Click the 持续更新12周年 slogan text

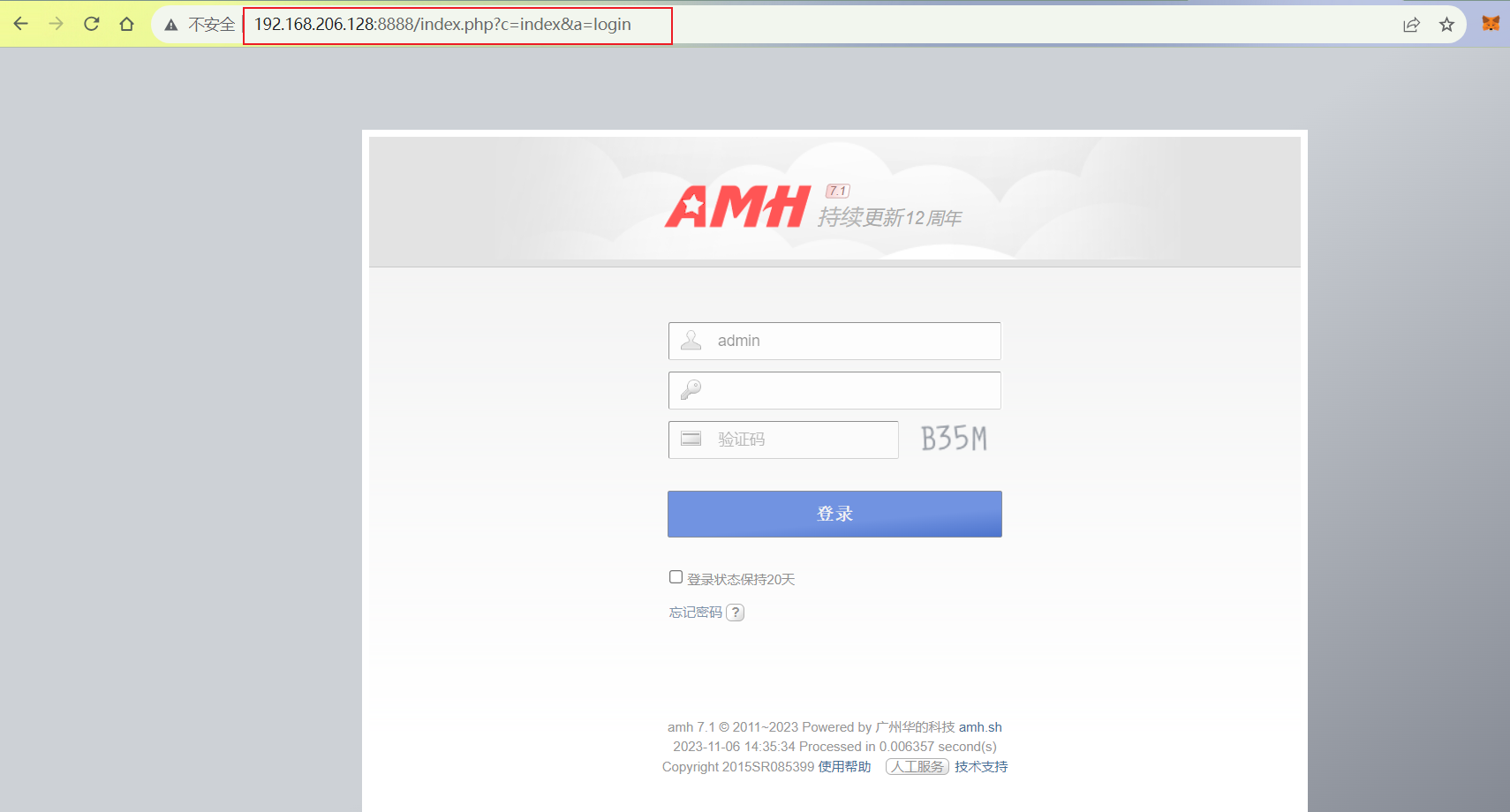889,217
